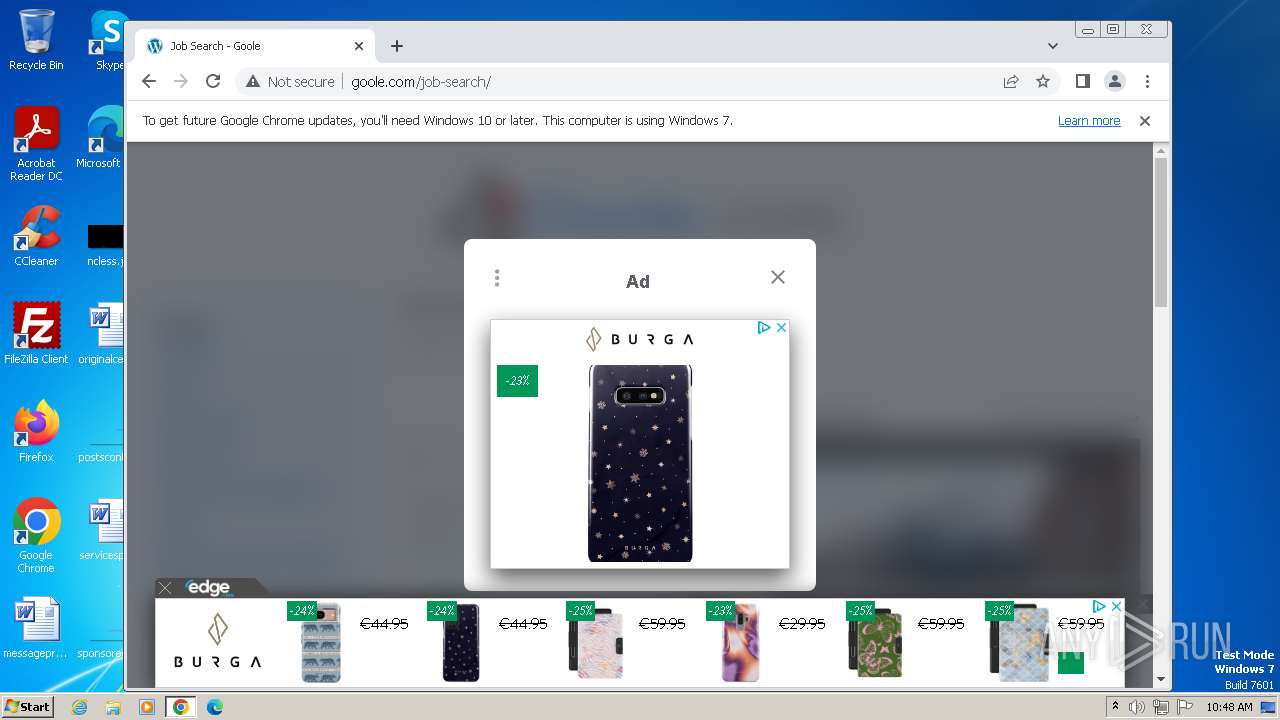The image size is (1280, 720).
Task: Open FileZilla Client desktop shortcut
Action: click(x=36, y=334)
